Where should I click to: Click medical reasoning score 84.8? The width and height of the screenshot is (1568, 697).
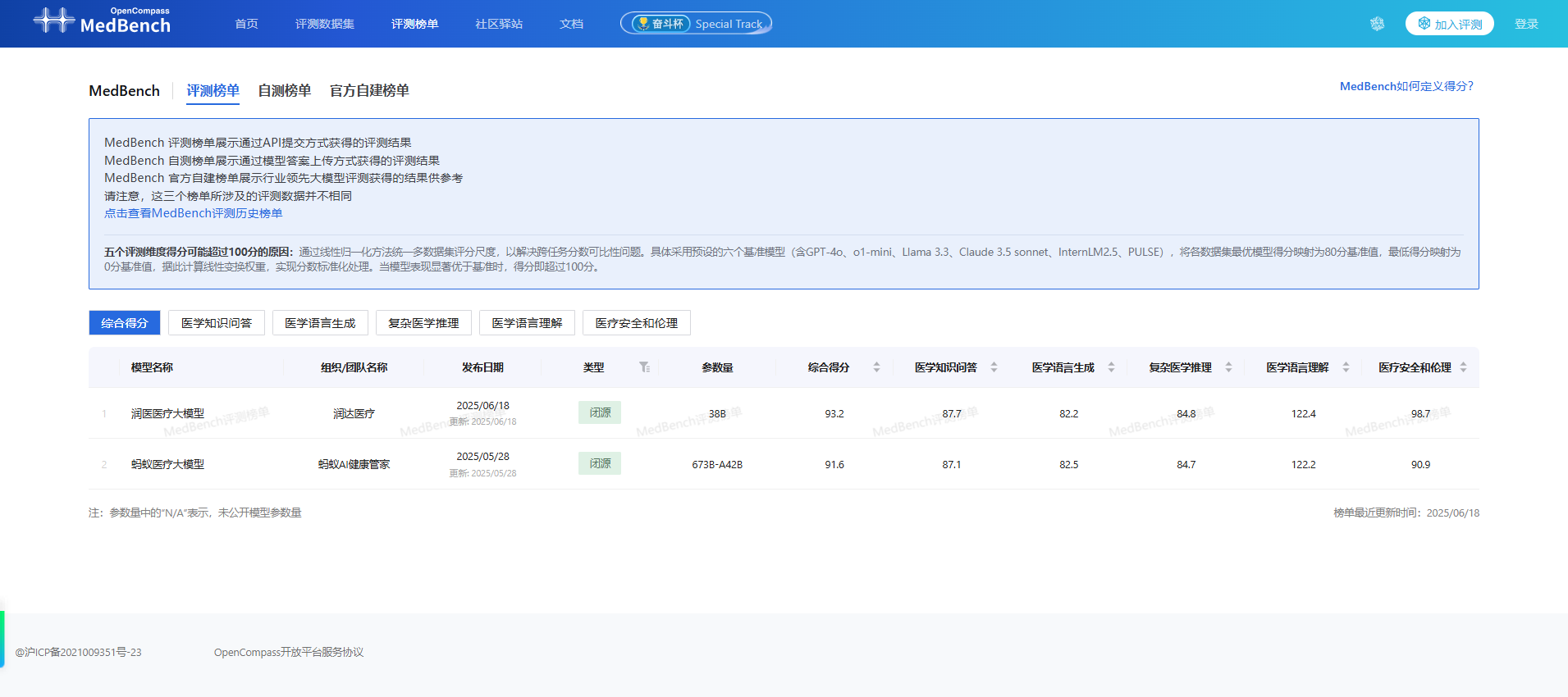coord(1186,413)
